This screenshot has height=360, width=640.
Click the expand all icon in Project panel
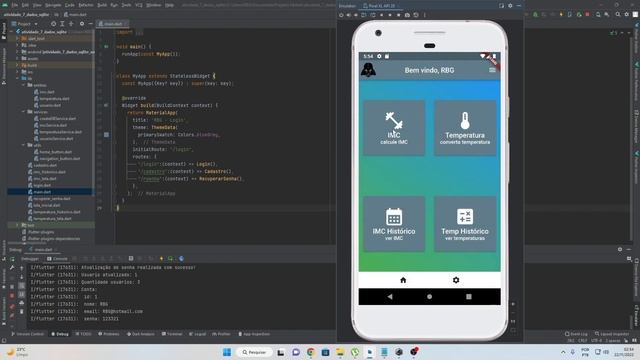pos(62,24)
